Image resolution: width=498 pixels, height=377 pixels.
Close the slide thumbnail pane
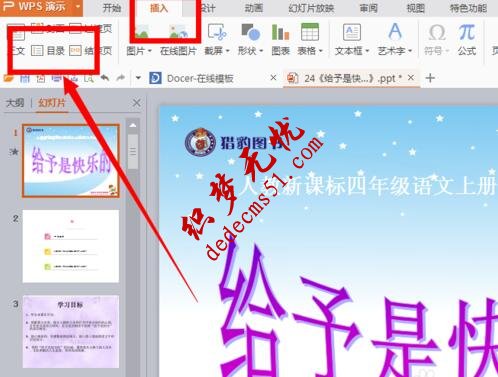(x=136, y=103)
